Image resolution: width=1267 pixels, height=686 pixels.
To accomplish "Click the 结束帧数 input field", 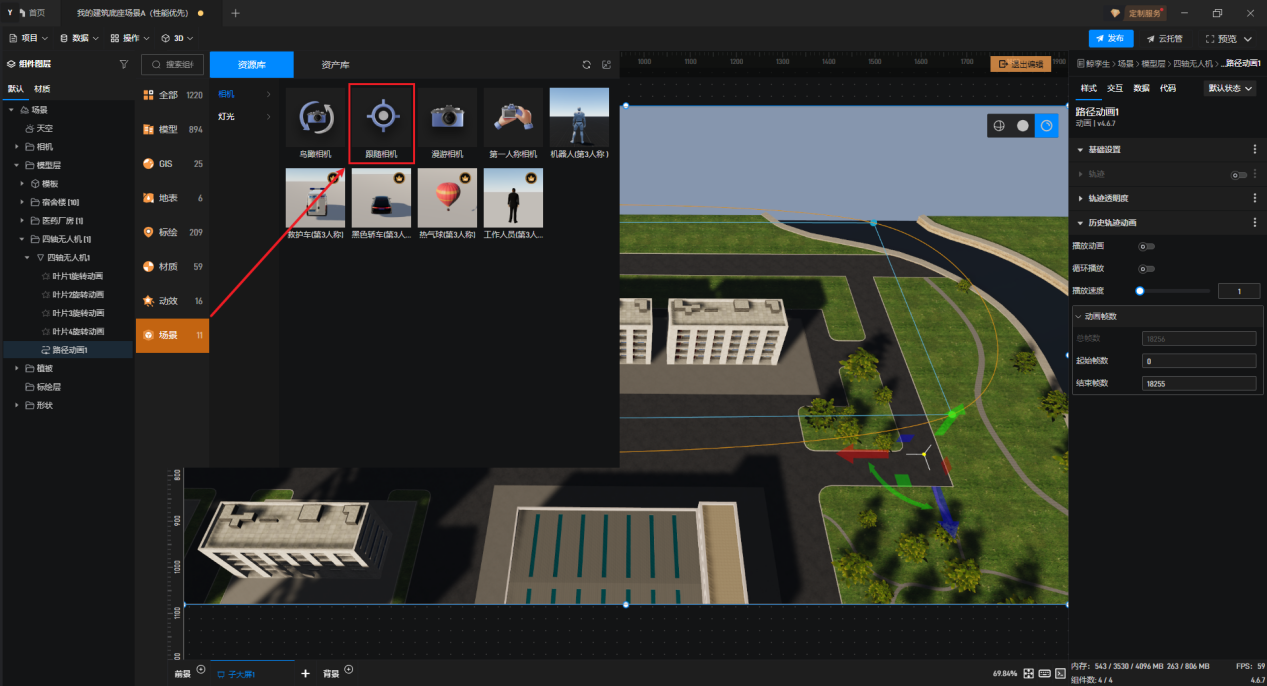I will click(x=1198, y=383).
